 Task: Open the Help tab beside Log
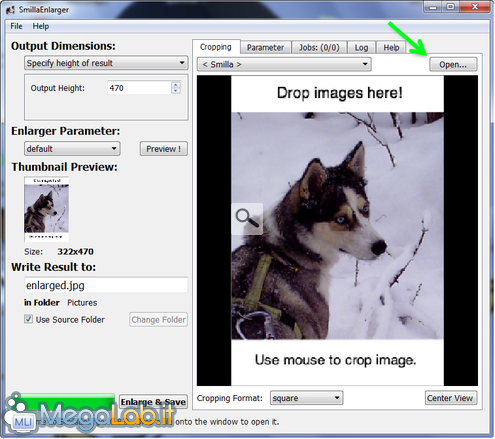(391, 48)
